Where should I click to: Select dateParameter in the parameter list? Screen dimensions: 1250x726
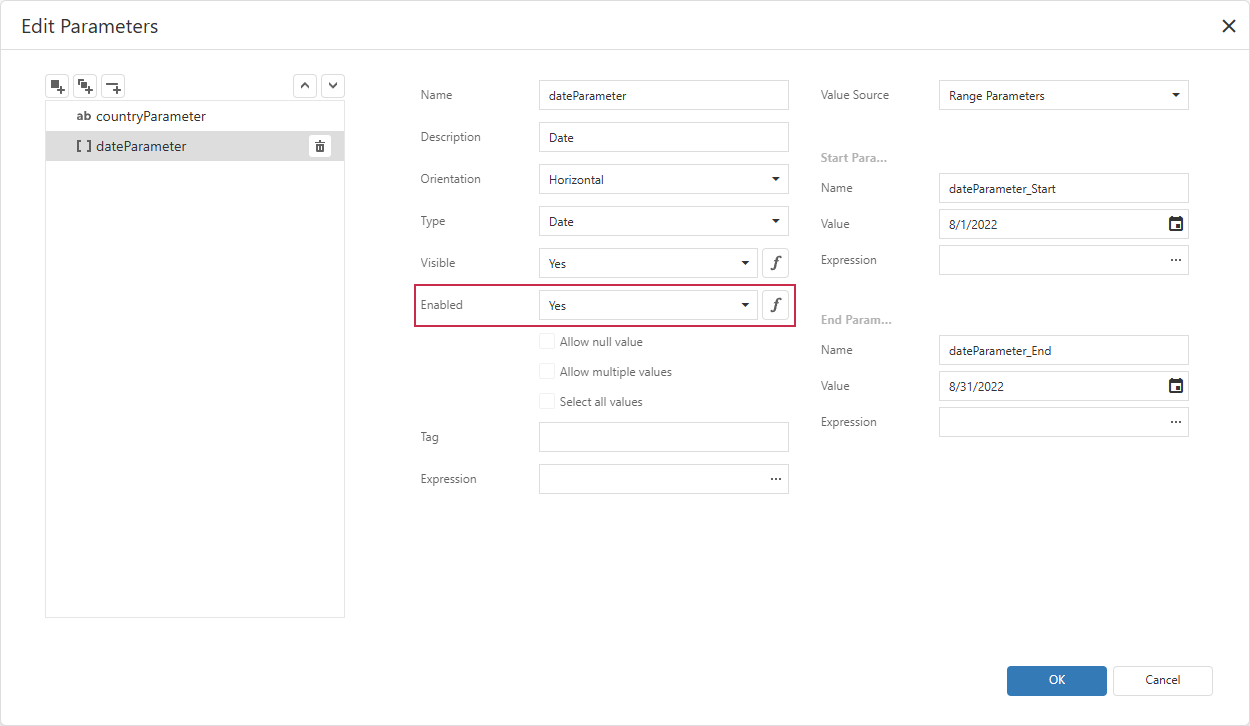click(x=195, y=146)
